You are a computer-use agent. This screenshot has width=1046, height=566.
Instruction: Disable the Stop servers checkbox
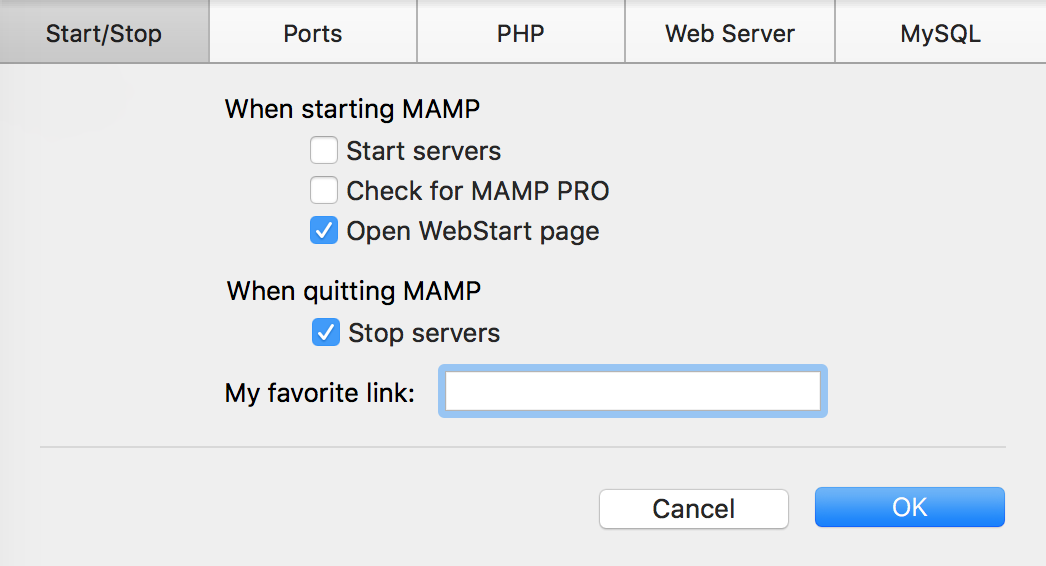pos(325,332)
